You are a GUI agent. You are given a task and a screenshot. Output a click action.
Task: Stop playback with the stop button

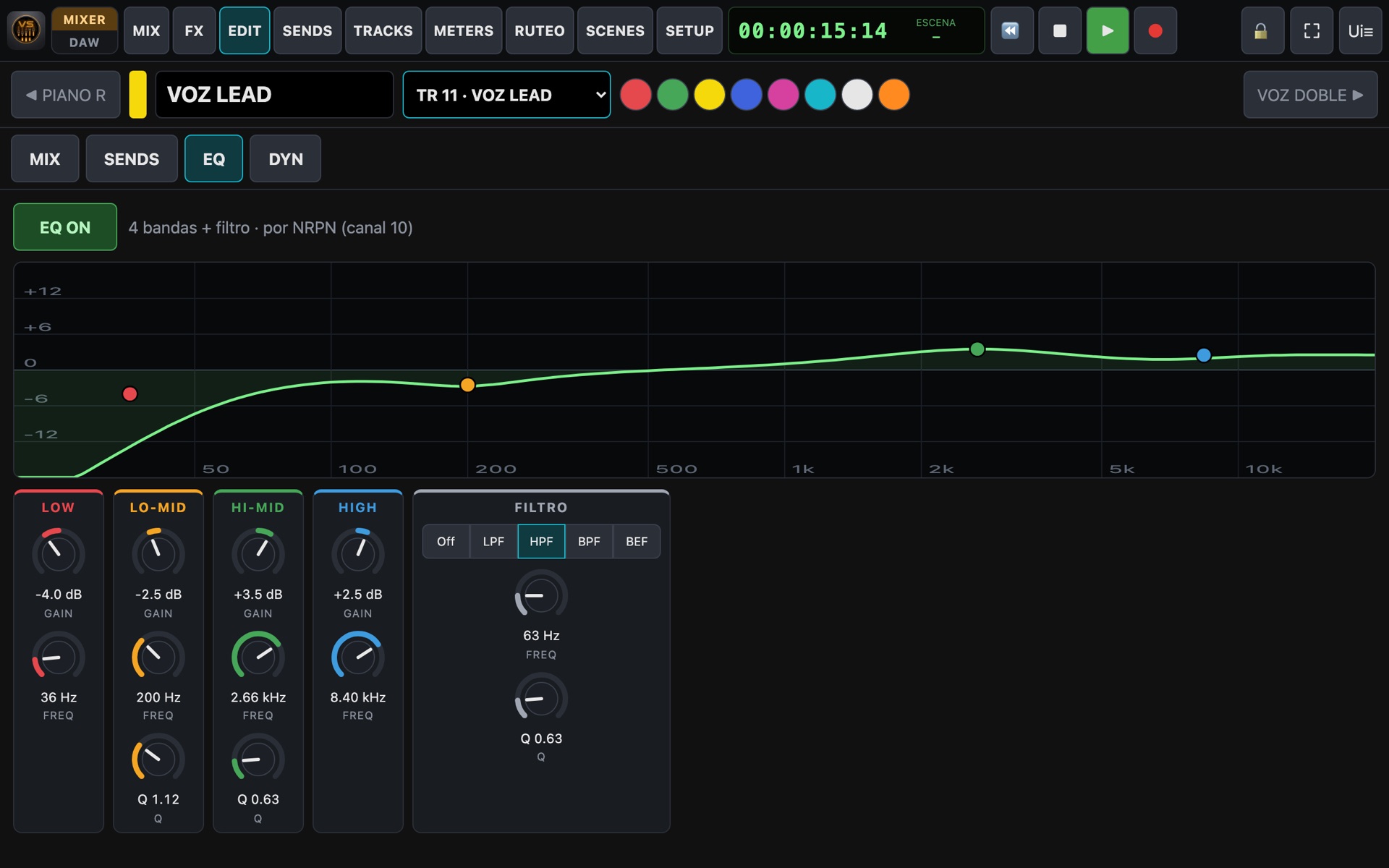(x=1059, y=30)
